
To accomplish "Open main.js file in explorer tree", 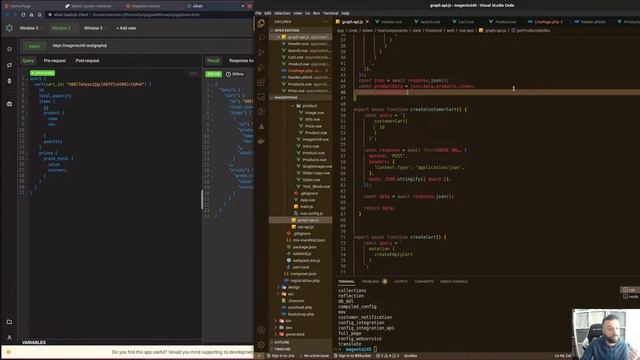I will coord(307,207).
